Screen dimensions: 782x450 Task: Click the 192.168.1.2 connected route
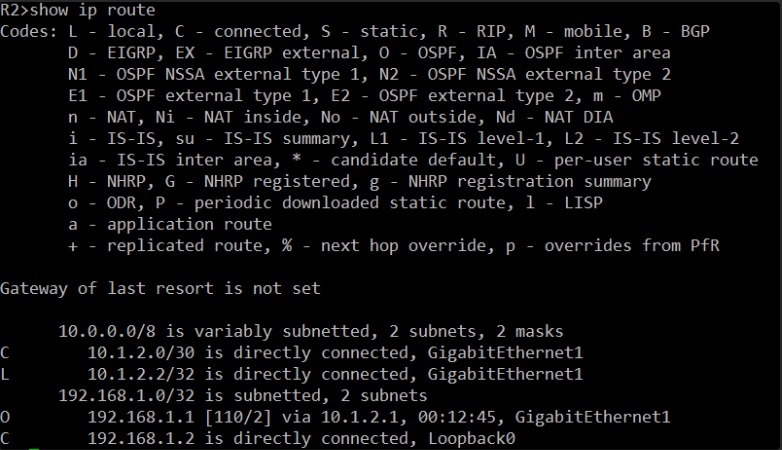pos(257,439)
